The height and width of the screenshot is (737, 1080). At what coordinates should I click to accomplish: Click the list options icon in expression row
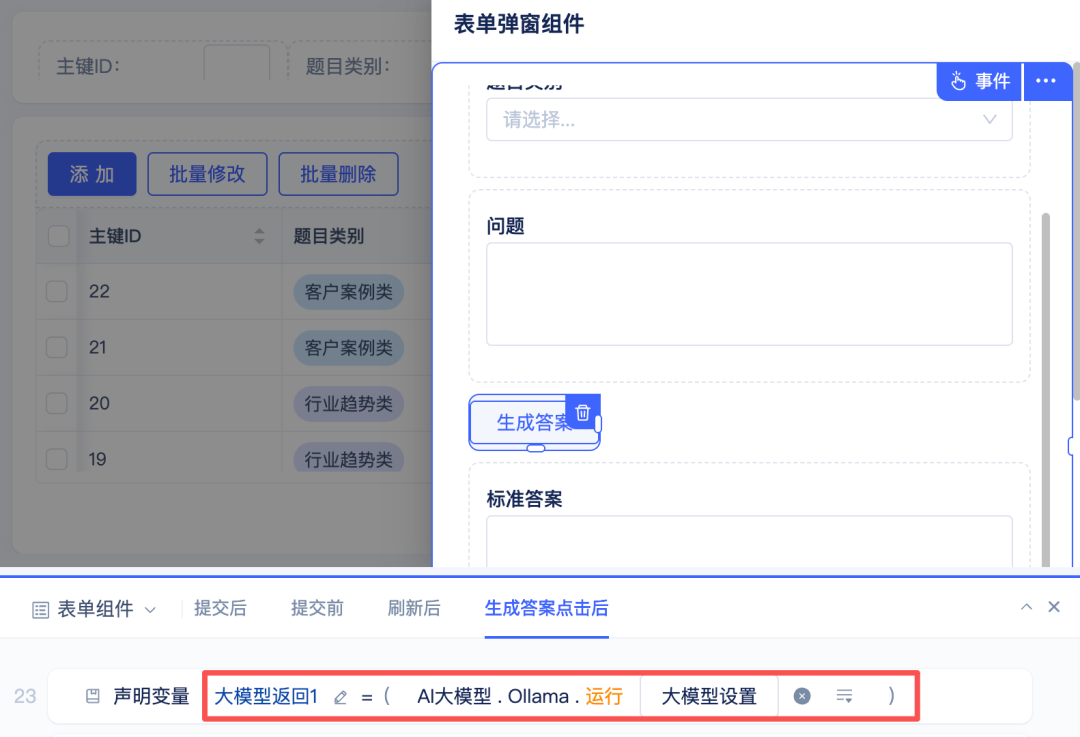(x=844, y=697)
